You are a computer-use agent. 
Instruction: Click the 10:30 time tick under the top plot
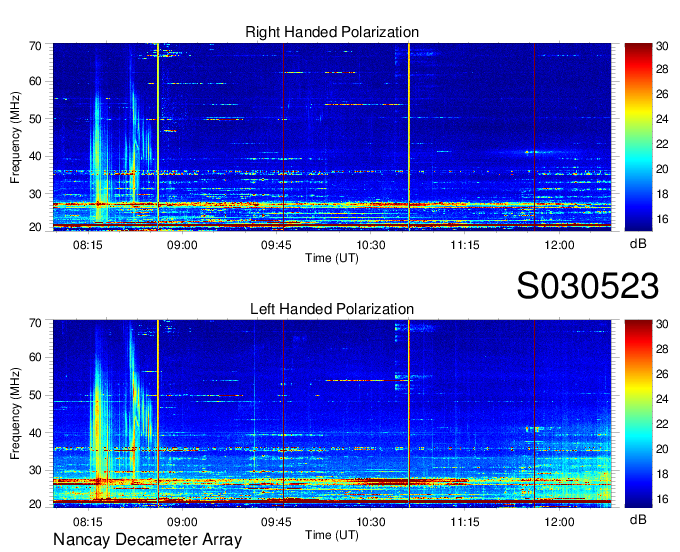[x=371, y=245]
